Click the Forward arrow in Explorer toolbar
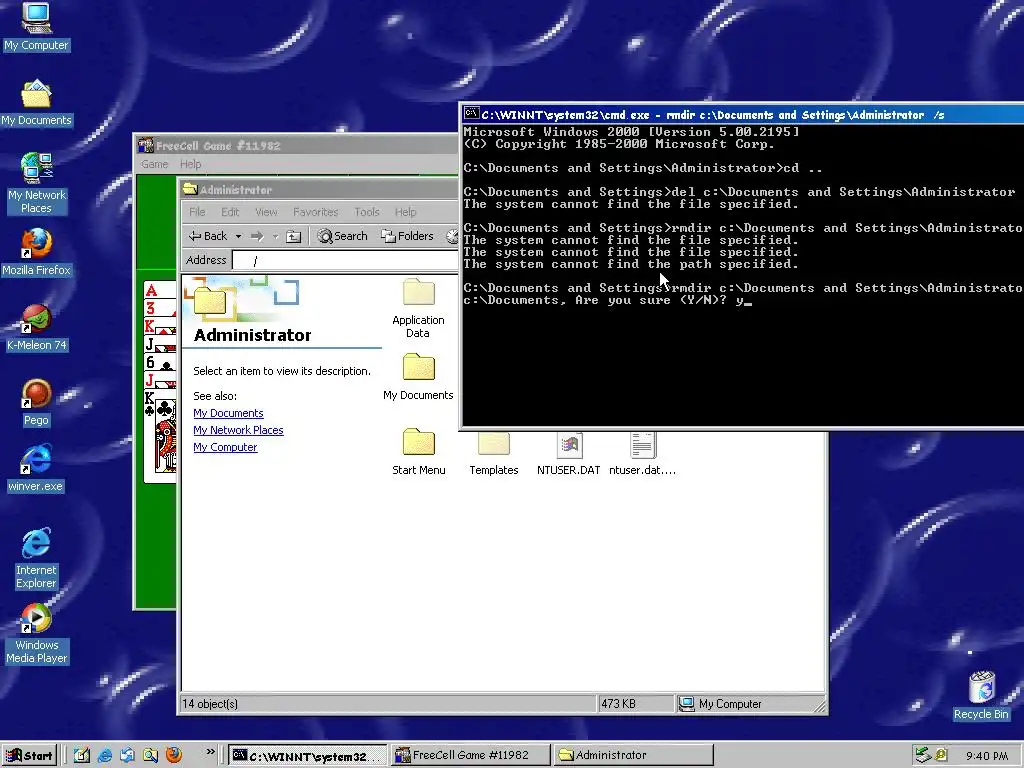This screenshot has height=768, width=1024. (257, 236)
